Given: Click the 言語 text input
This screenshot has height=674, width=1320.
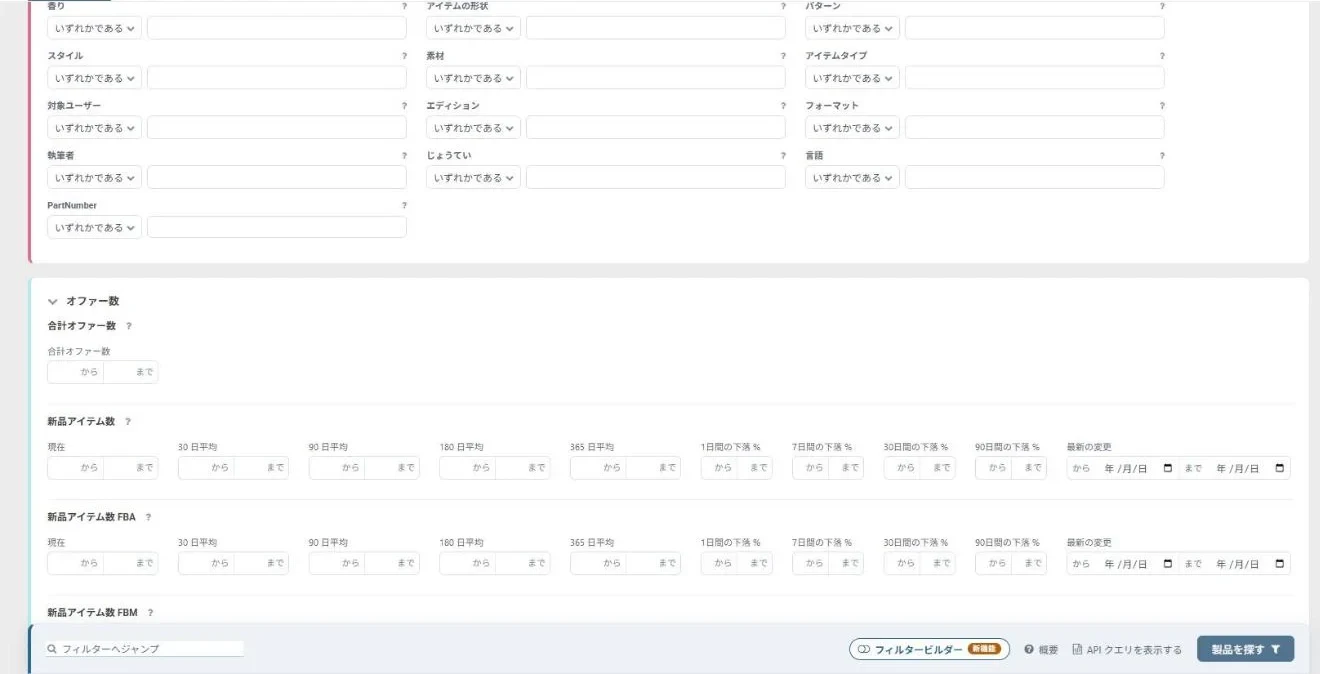Looking at the screenshot, I should [x=1035, y=178].
